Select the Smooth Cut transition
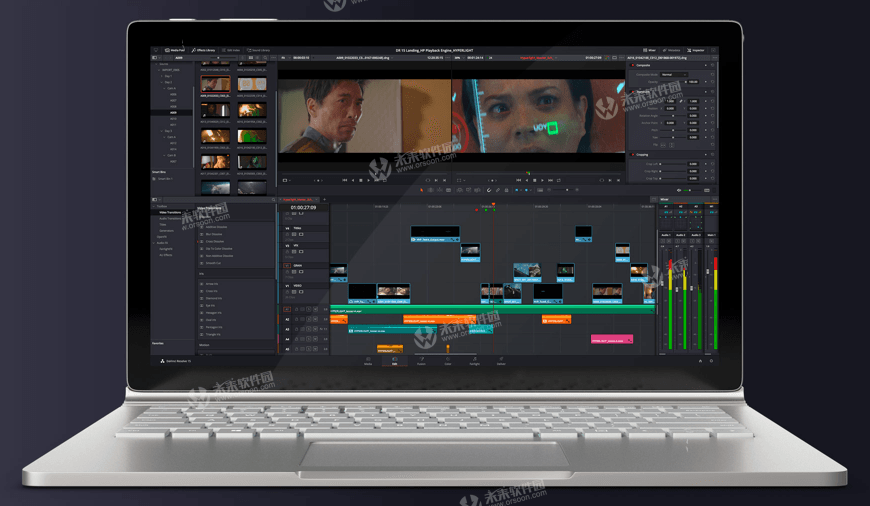The width and height of the screenshot is (870, 506). click(214, 263)
